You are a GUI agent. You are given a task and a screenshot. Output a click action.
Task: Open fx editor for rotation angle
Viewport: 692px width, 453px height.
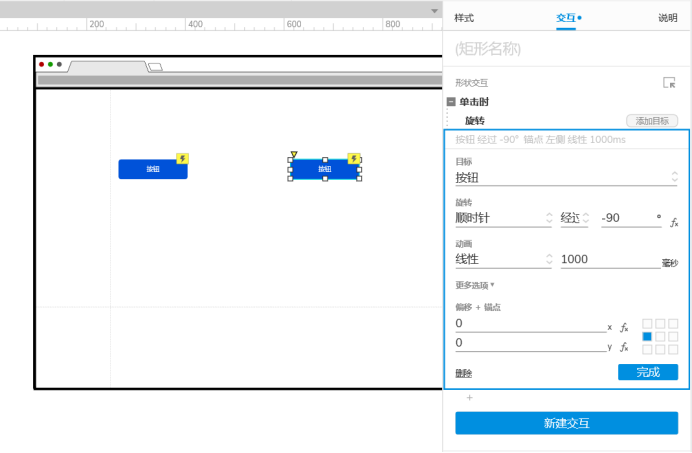tap(674, 223)
